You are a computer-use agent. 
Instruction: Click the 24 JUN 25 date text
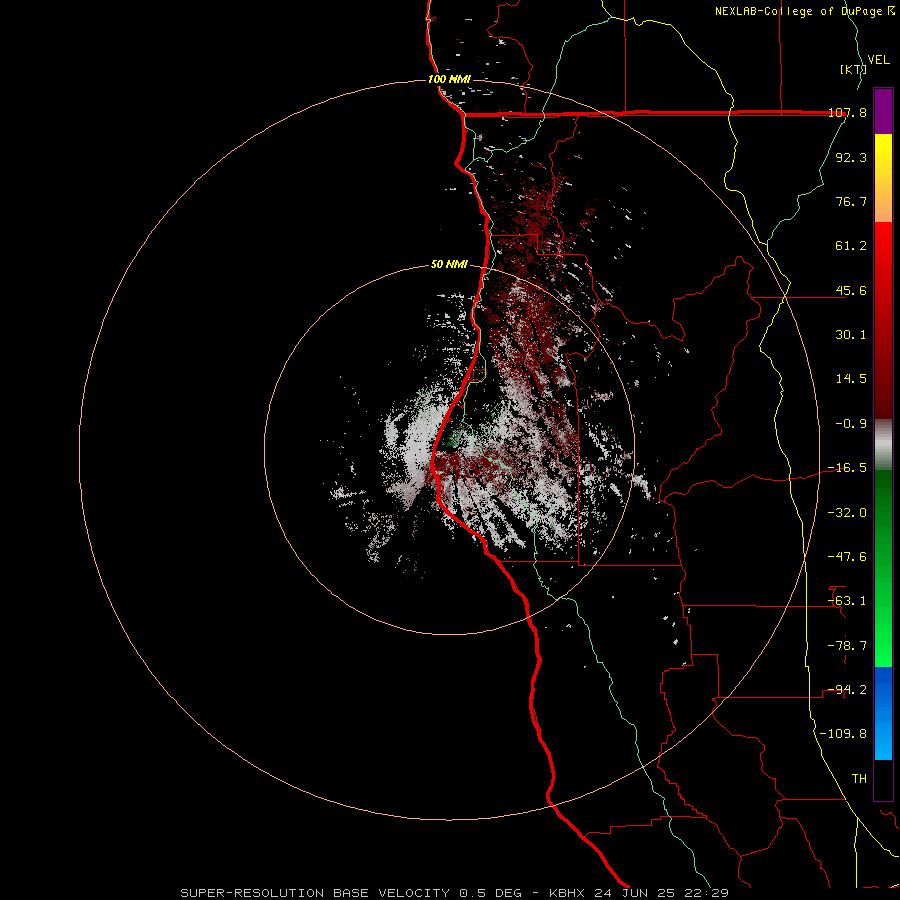(634, 893)
